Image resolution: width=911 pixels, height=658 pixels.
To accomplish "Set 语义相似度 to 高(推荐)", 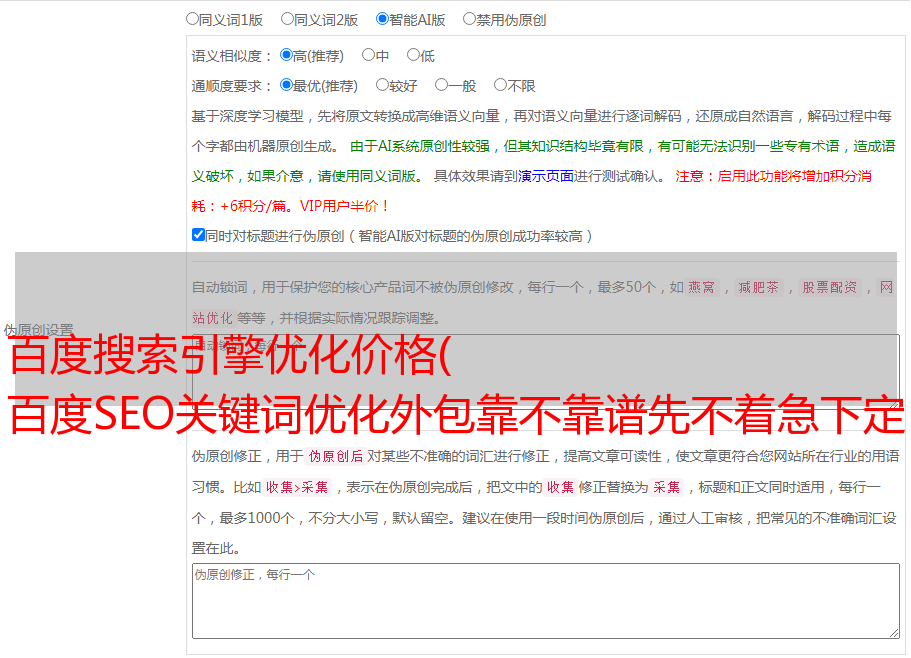I will click(x=286, y=55).
